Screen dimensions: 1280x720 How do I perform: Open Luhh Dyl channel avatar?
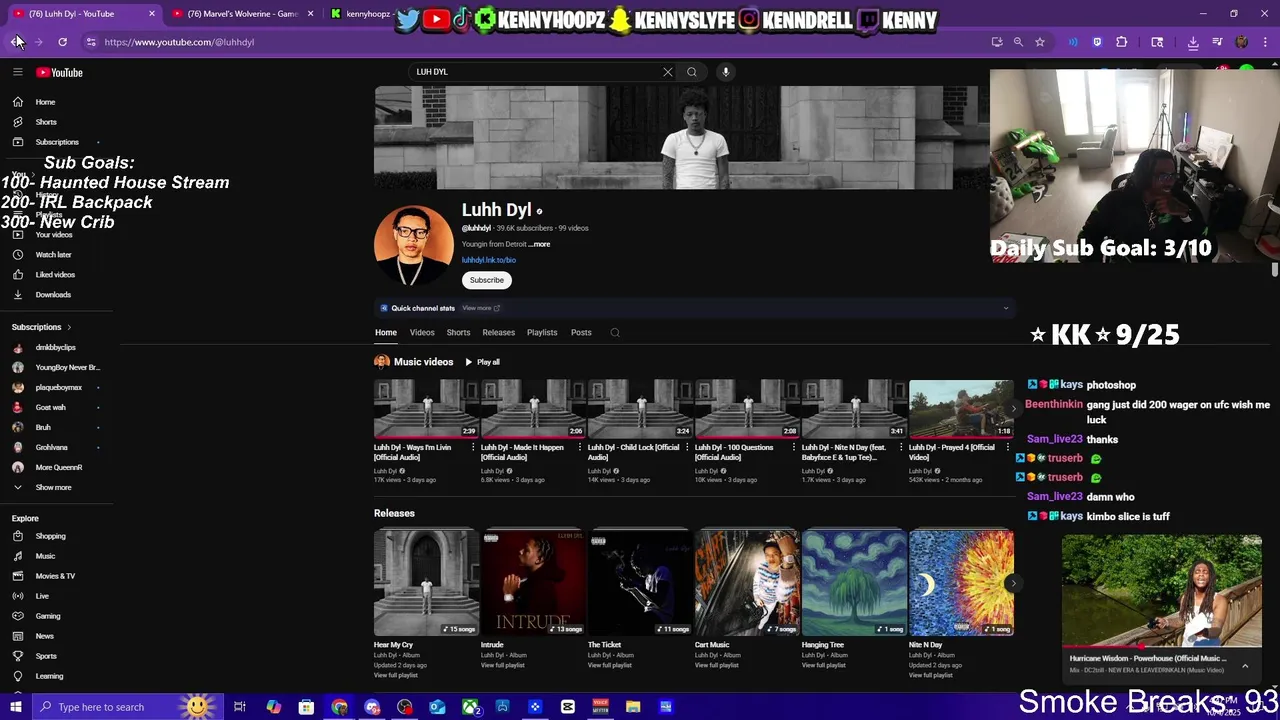(x=413, y=246)
